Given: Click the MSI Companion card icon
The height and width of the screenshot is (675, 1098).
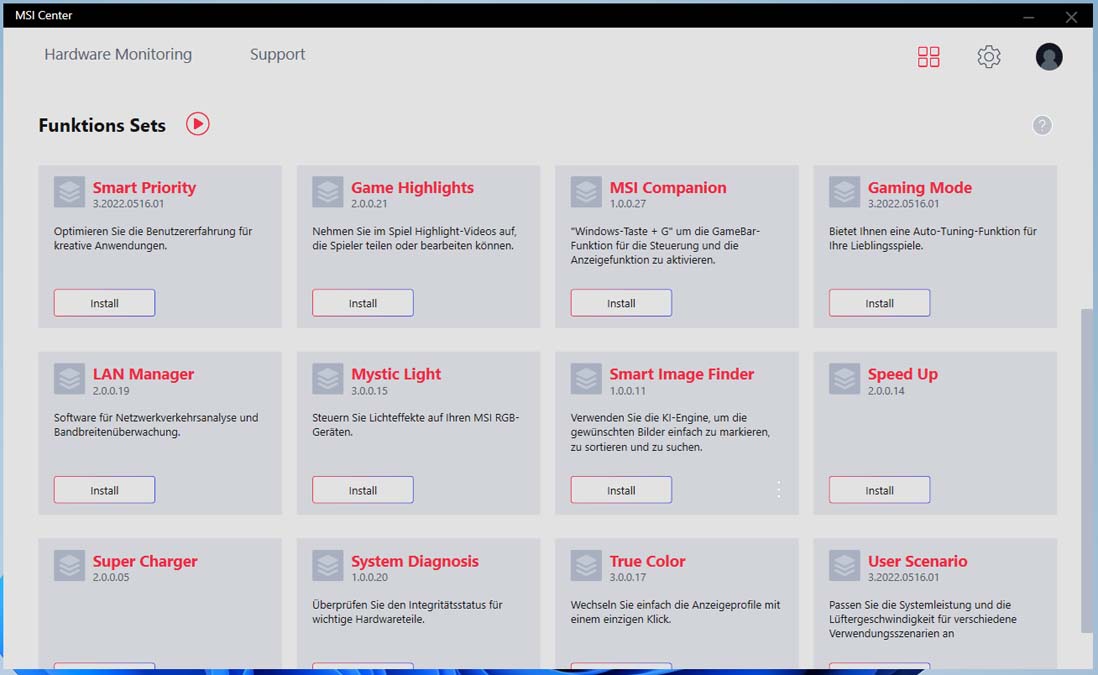Looking at the screenshot, I should (586, 192).
